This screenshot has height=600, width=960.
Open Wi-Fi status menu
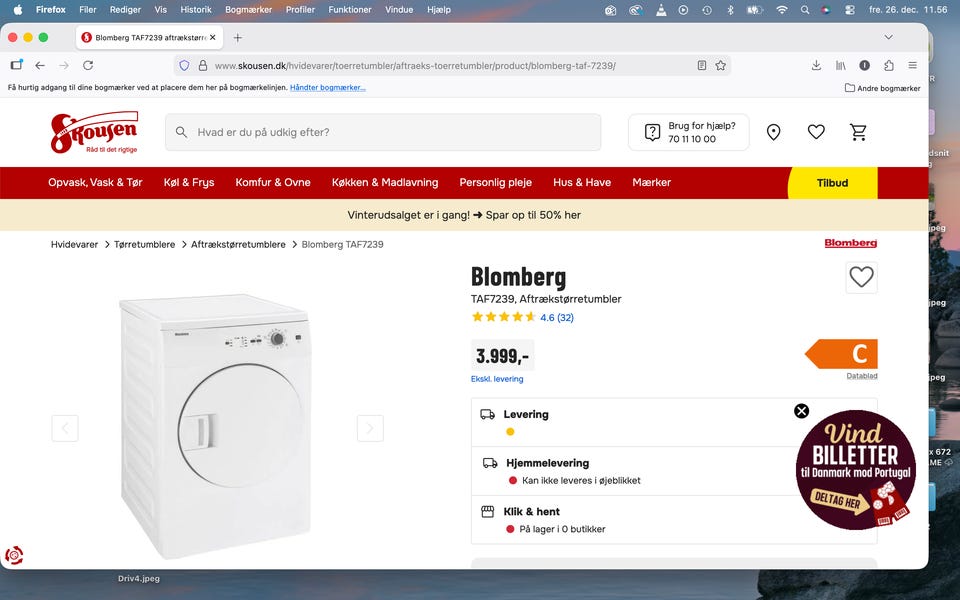[781, 10]
